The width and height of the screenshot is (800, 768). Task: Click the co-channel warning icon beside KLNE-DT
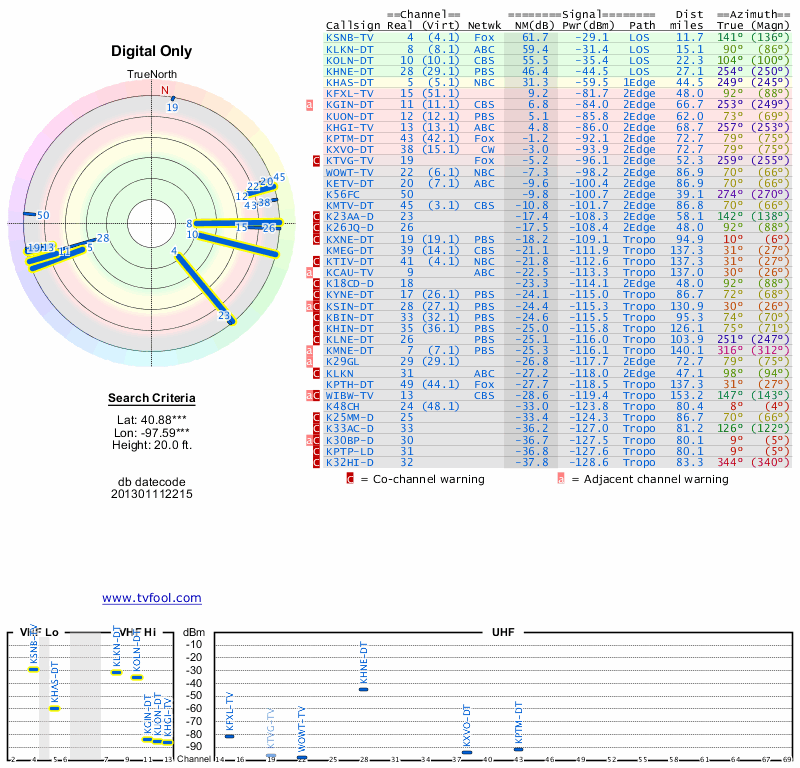coord(317,339)
